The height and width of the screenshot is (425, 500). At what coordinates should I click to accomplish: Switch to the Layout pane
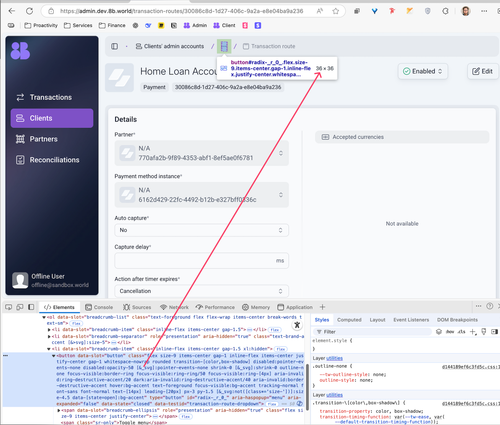(377, 320)
